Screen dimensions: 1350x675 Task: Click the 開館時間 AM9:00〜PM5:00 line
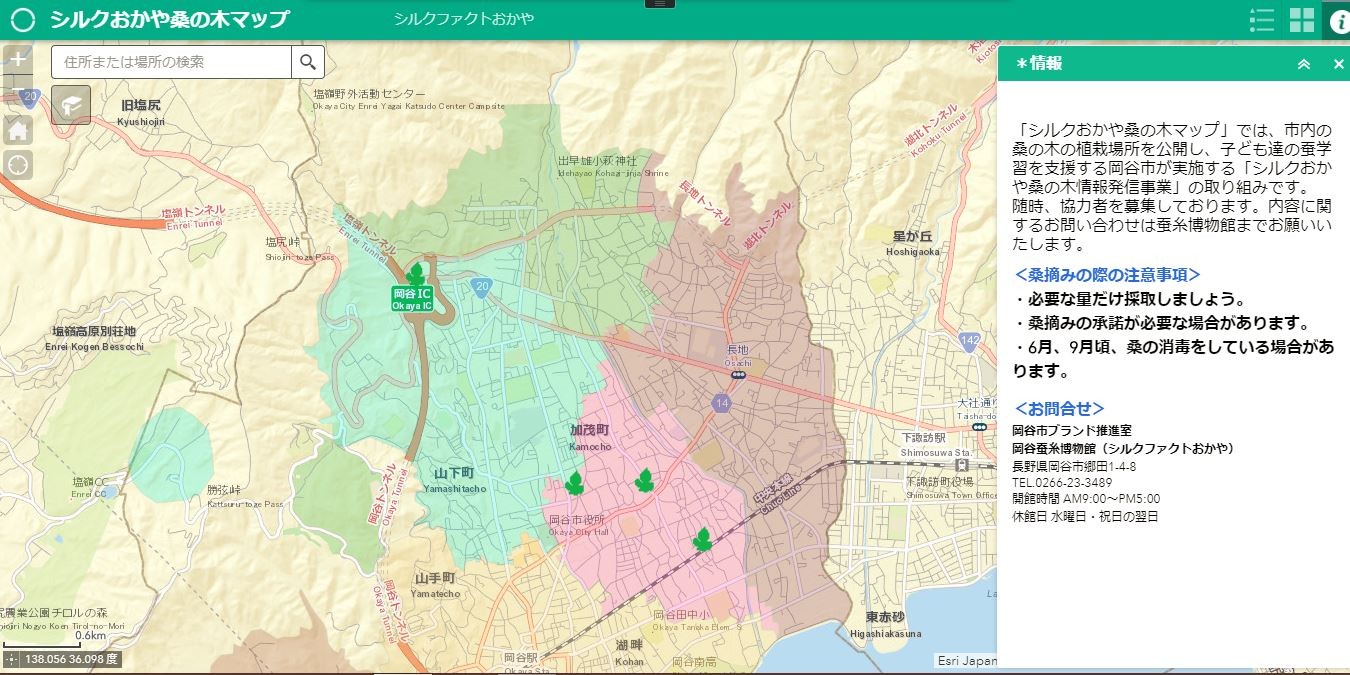[x=1086, y=499]
